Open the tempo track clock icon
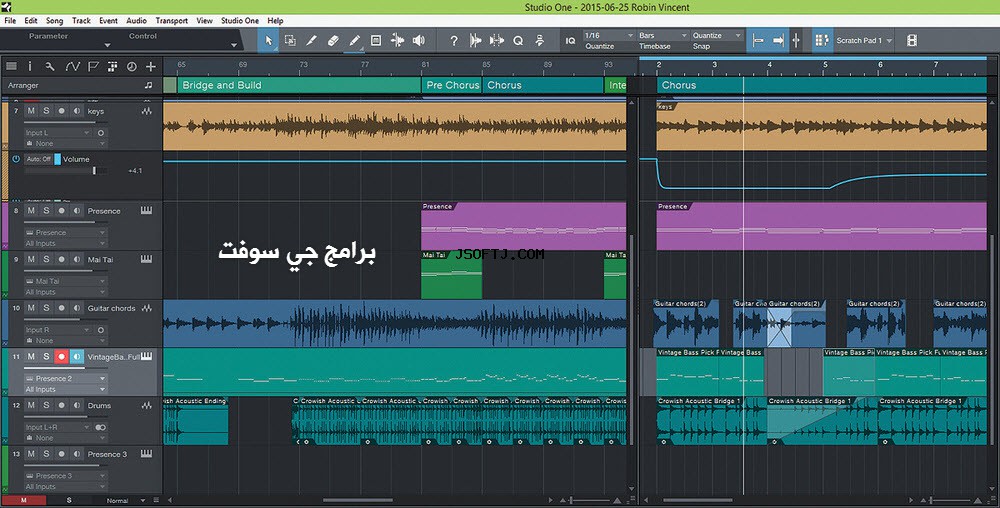The image size is (1000, 508). [131, 66]
